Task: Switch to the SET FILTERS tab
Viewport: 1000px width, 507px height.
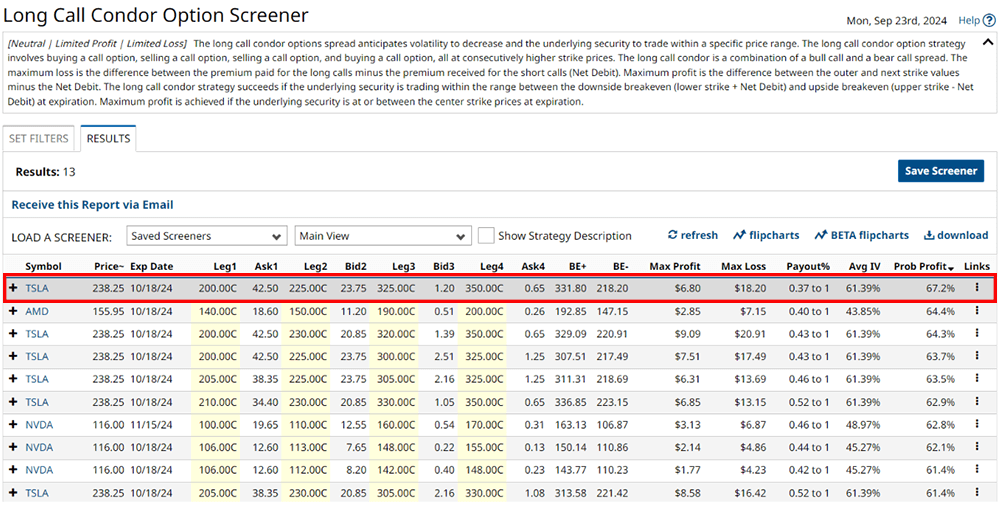Action: [x=39, y=139]
